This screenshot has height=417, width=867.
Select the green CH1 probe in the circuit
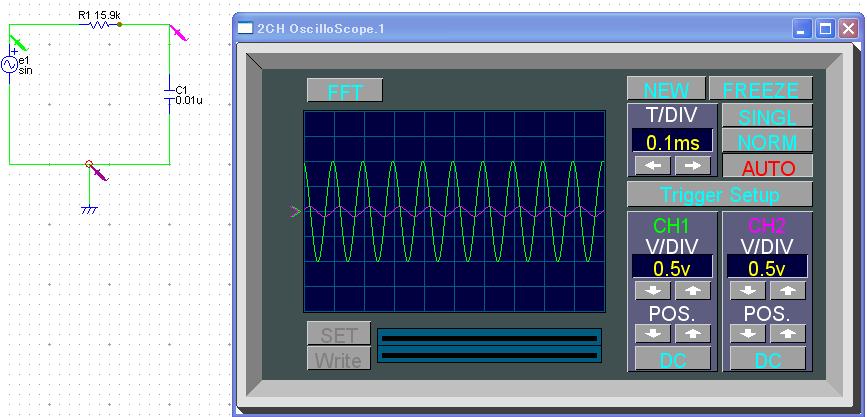[x=18, y=42]
